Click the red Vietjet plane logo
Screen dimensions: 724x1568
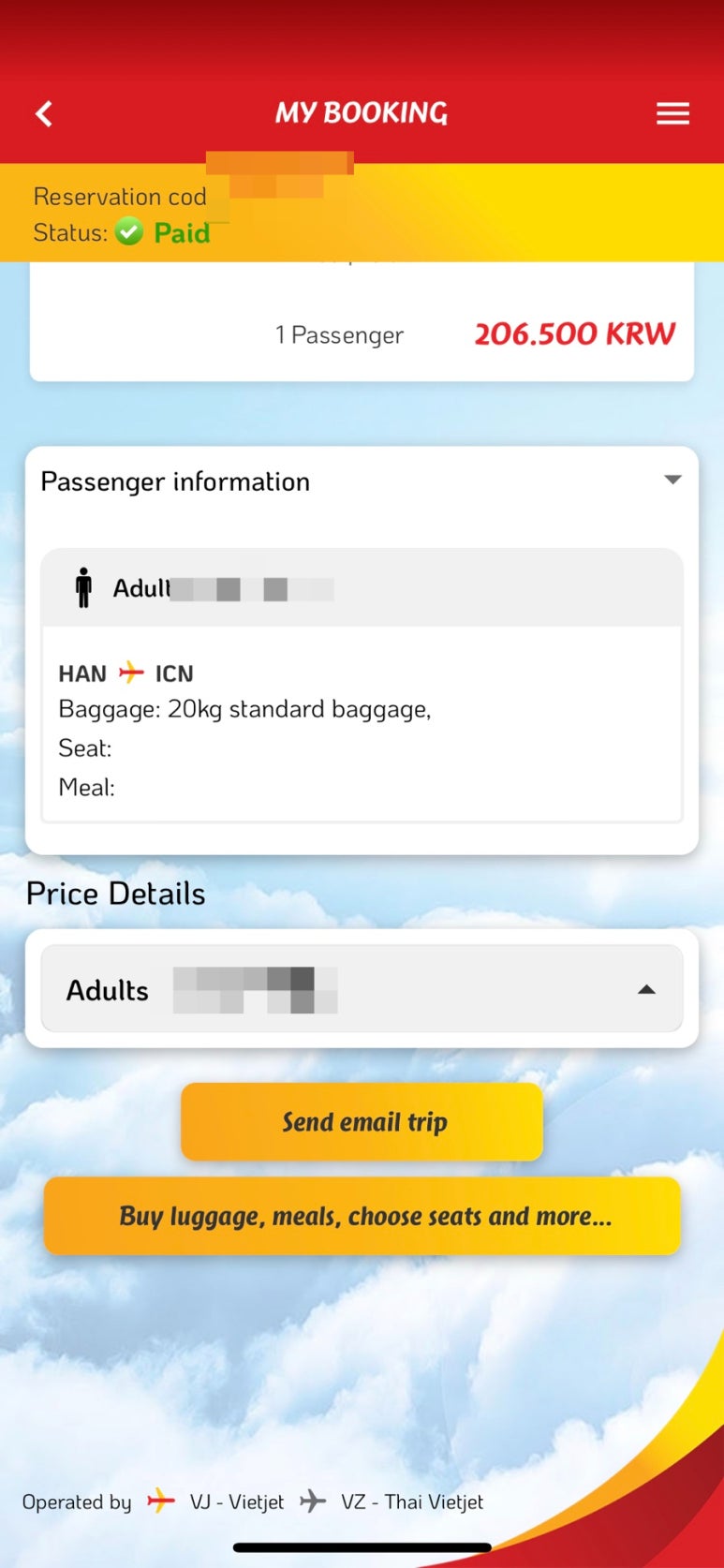[x=161, y=1501]
